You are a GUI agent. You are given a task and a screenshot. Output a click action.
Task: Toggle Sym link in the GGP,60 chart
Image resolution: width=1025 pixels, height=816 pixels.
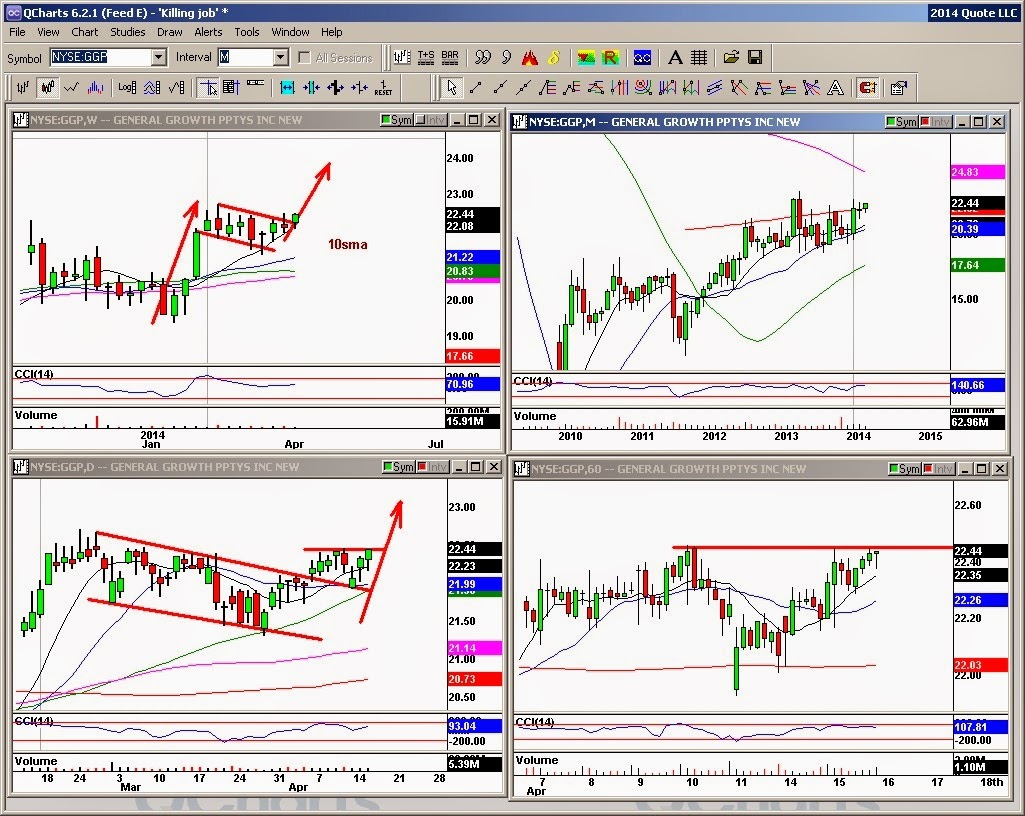click(904, 469)
